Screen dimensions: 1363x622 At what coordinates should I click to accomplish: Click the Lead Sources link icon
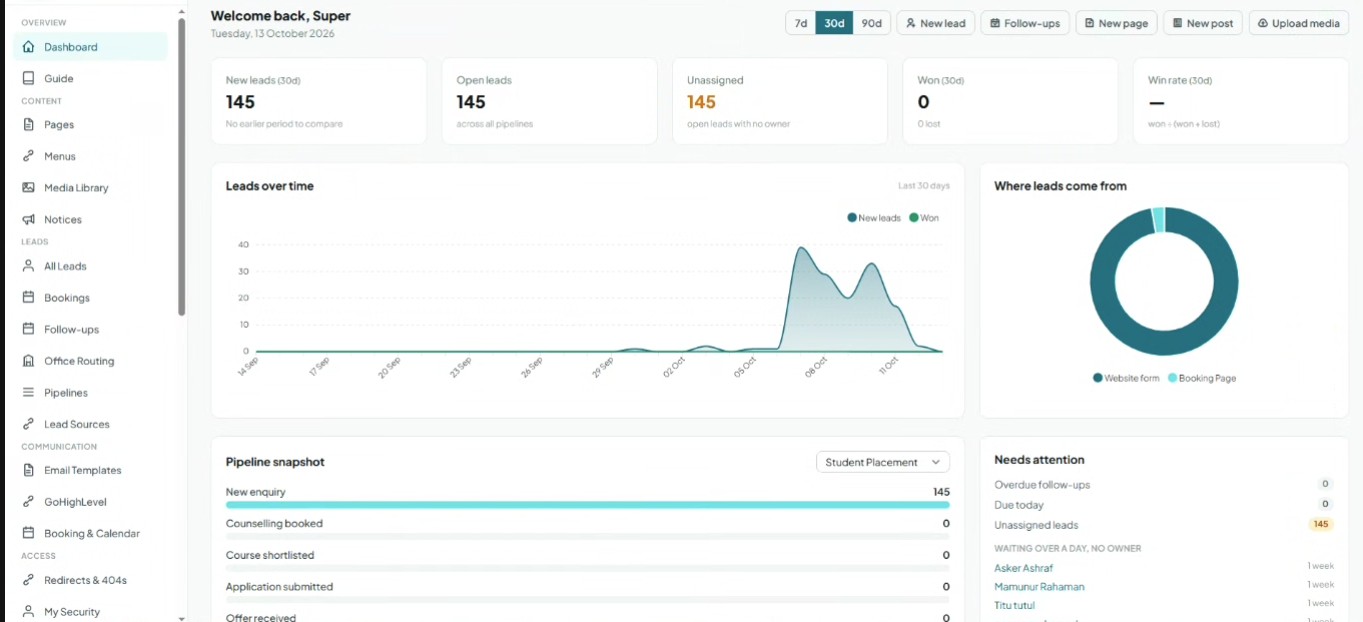(28, 424)
